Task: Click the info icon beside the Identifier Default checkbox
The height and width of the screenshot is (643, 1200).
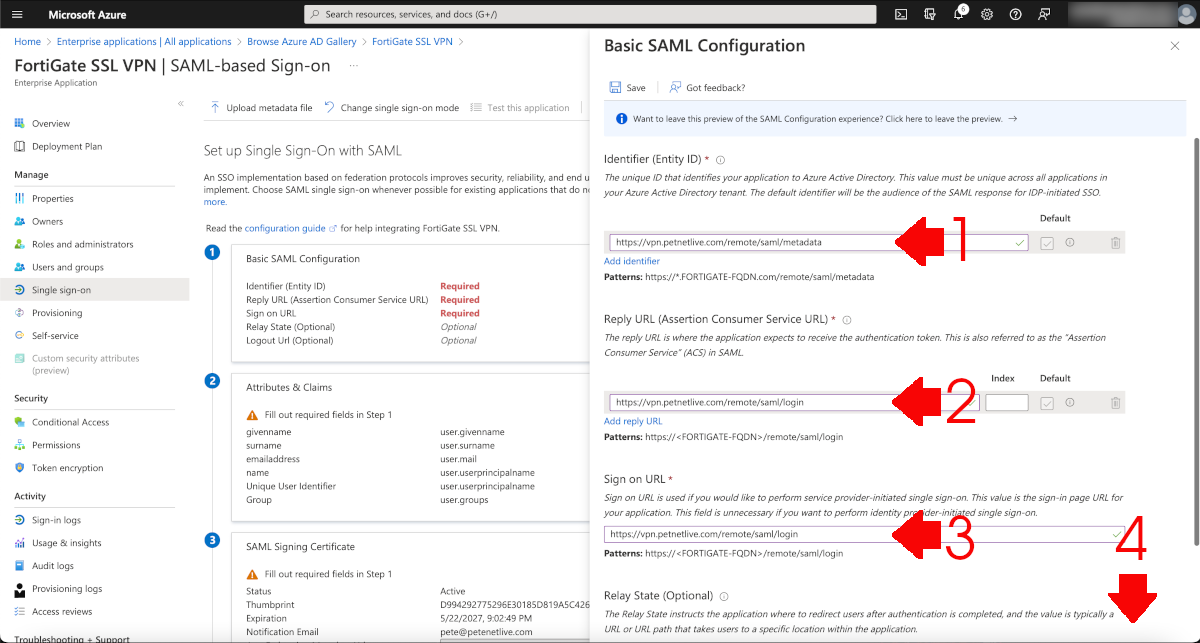Action: (1070, 242)
